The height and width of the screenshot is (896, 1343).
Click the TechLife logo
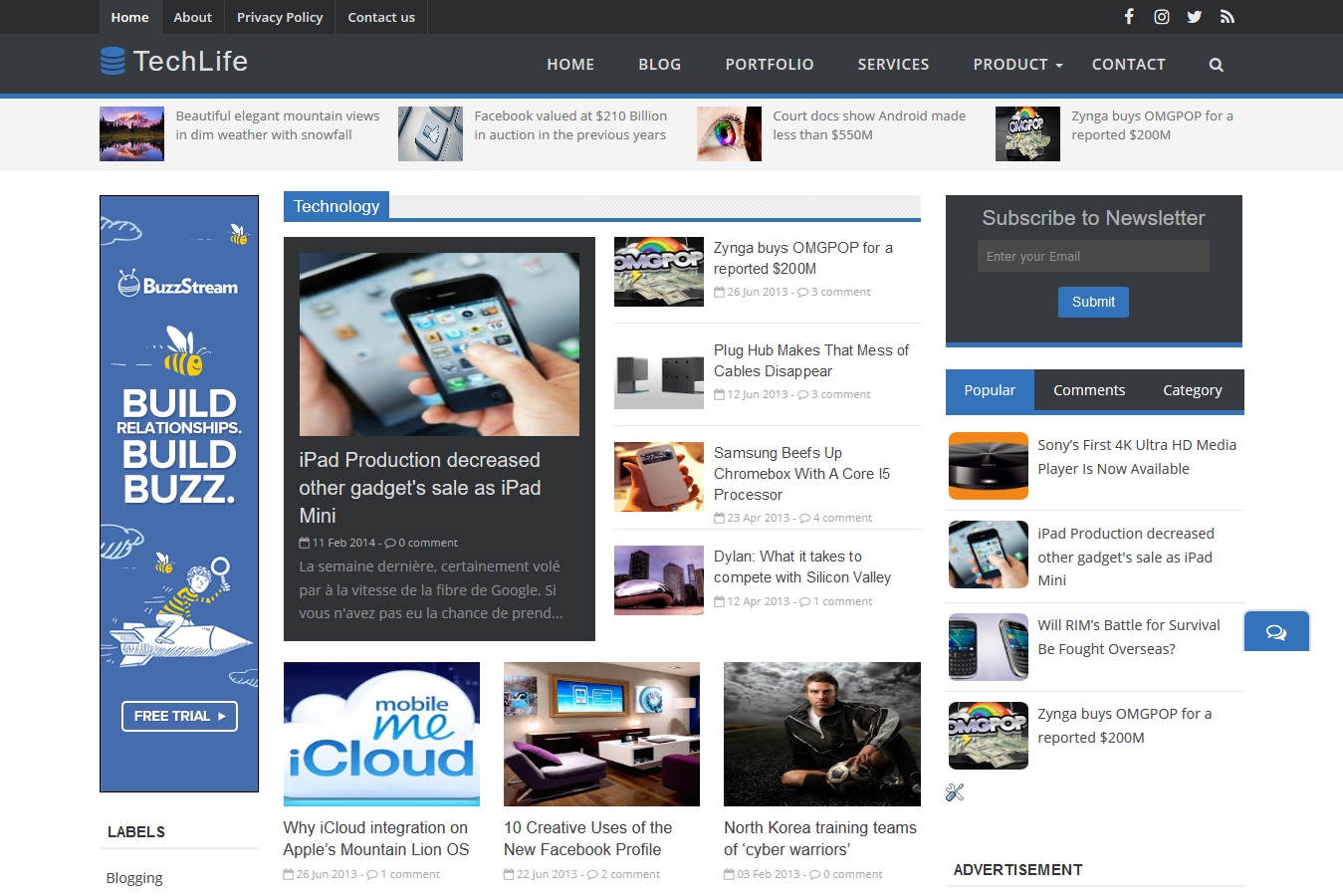[174, 62]
